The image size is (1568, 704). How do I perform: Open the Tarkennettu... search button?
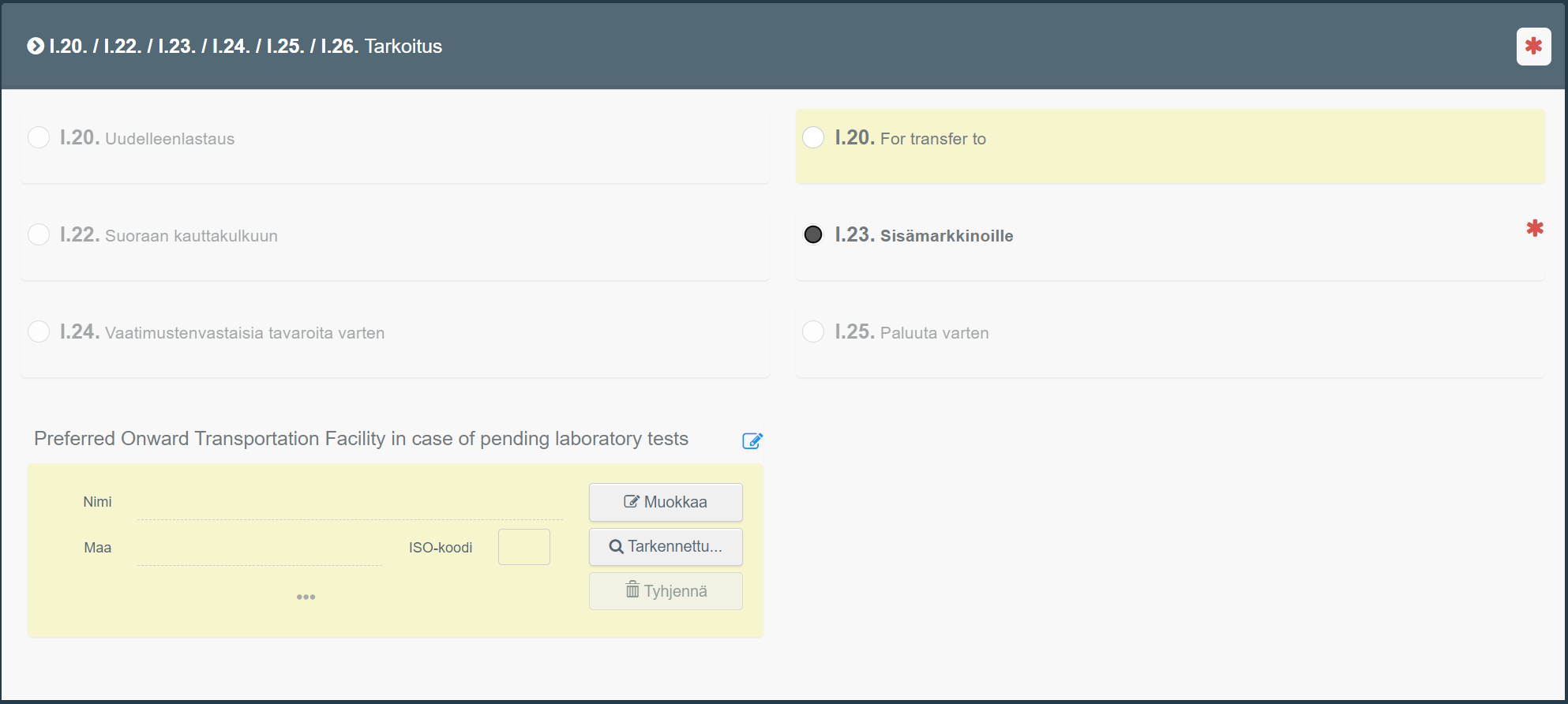[x=666, y=546]
